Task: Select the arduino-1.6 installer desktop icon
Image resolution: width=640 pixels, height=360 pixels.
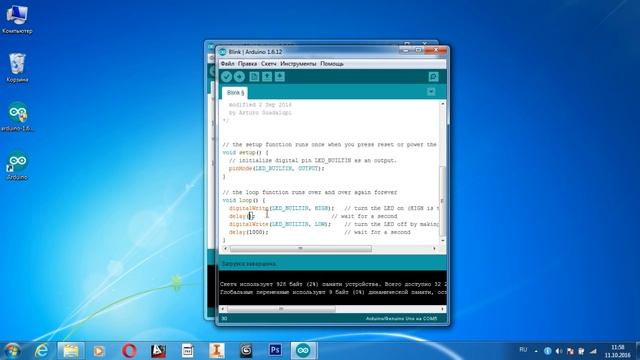Action: coord(17,116)
